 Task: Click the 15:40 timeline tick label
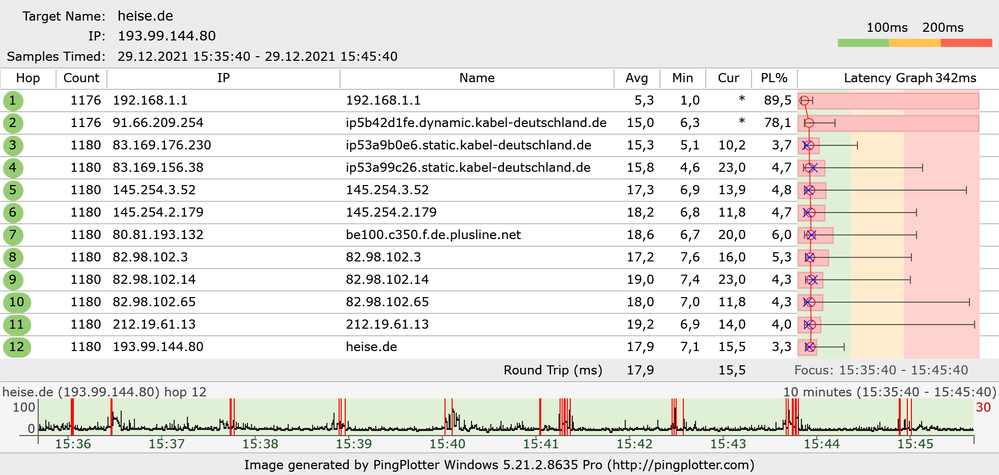447,443
